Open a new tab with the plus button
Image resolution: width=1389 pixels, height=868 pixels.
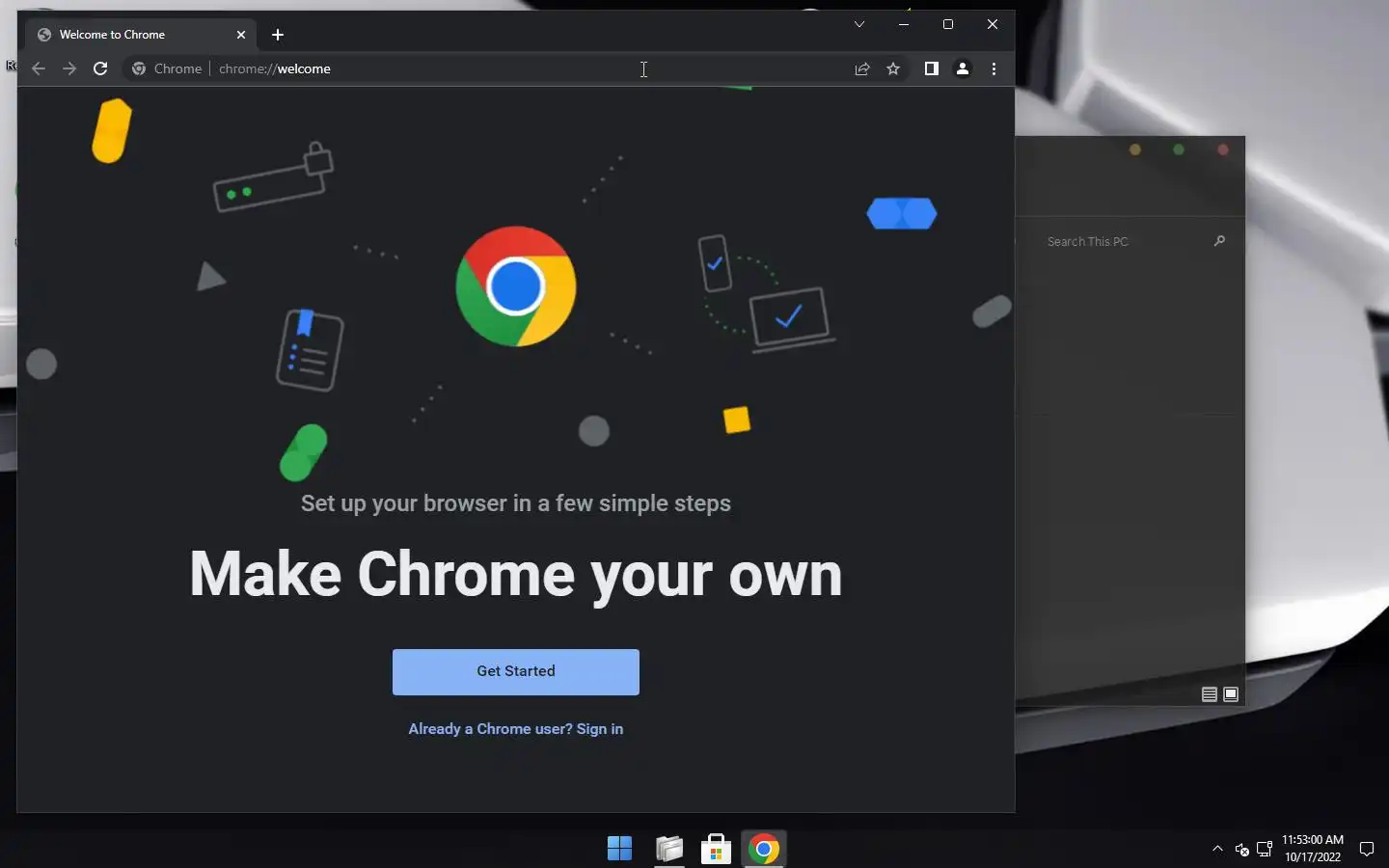point(278,35)
